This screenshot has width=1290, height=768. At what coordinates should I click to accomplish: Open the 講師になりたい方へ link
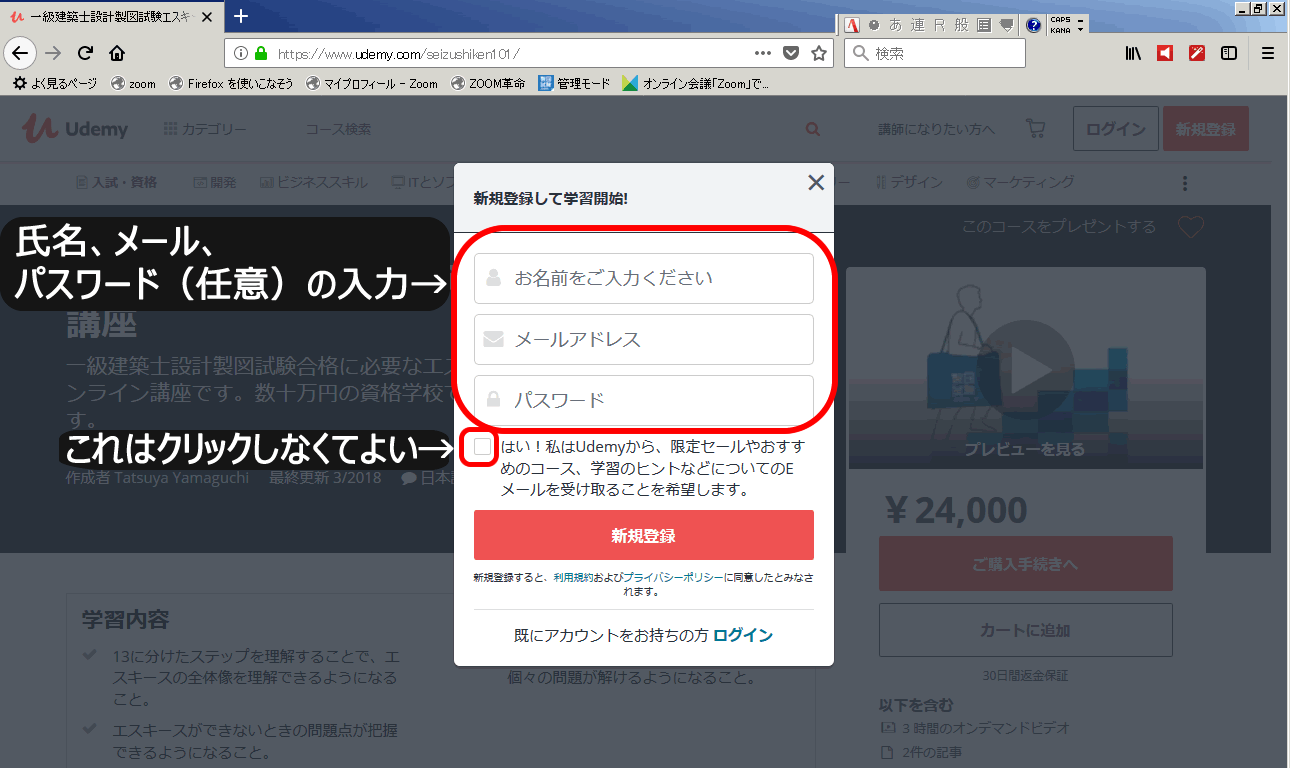point(937,129)
